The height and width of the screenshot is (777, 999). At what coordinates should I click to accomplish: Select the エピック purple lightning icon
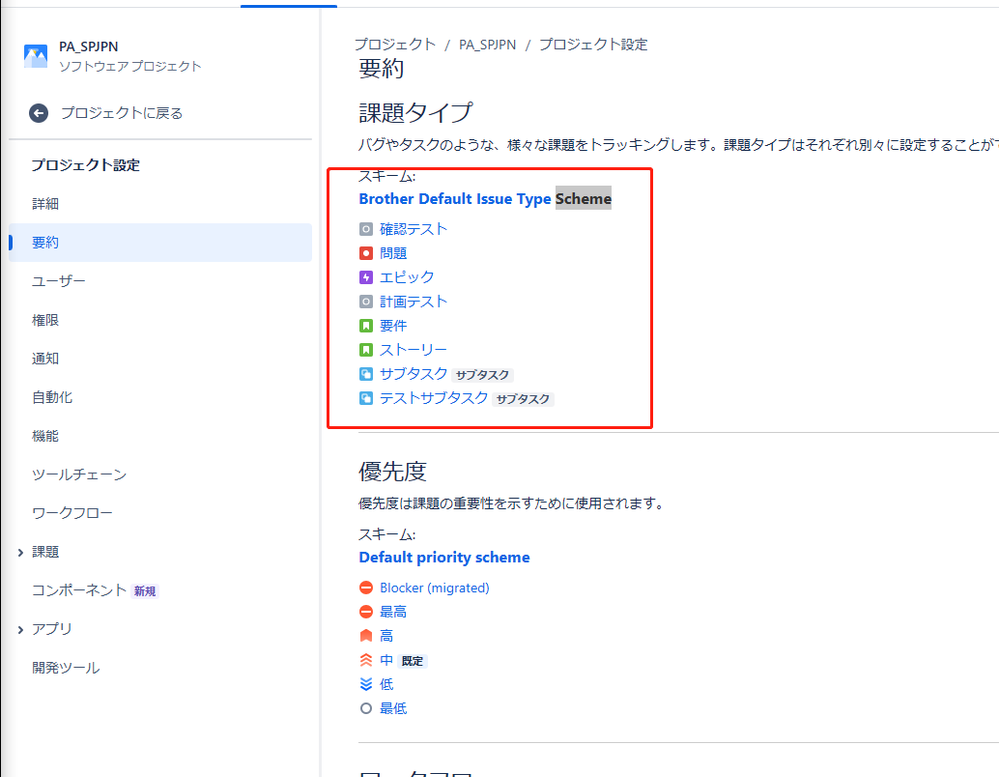[x=365, y=277]
